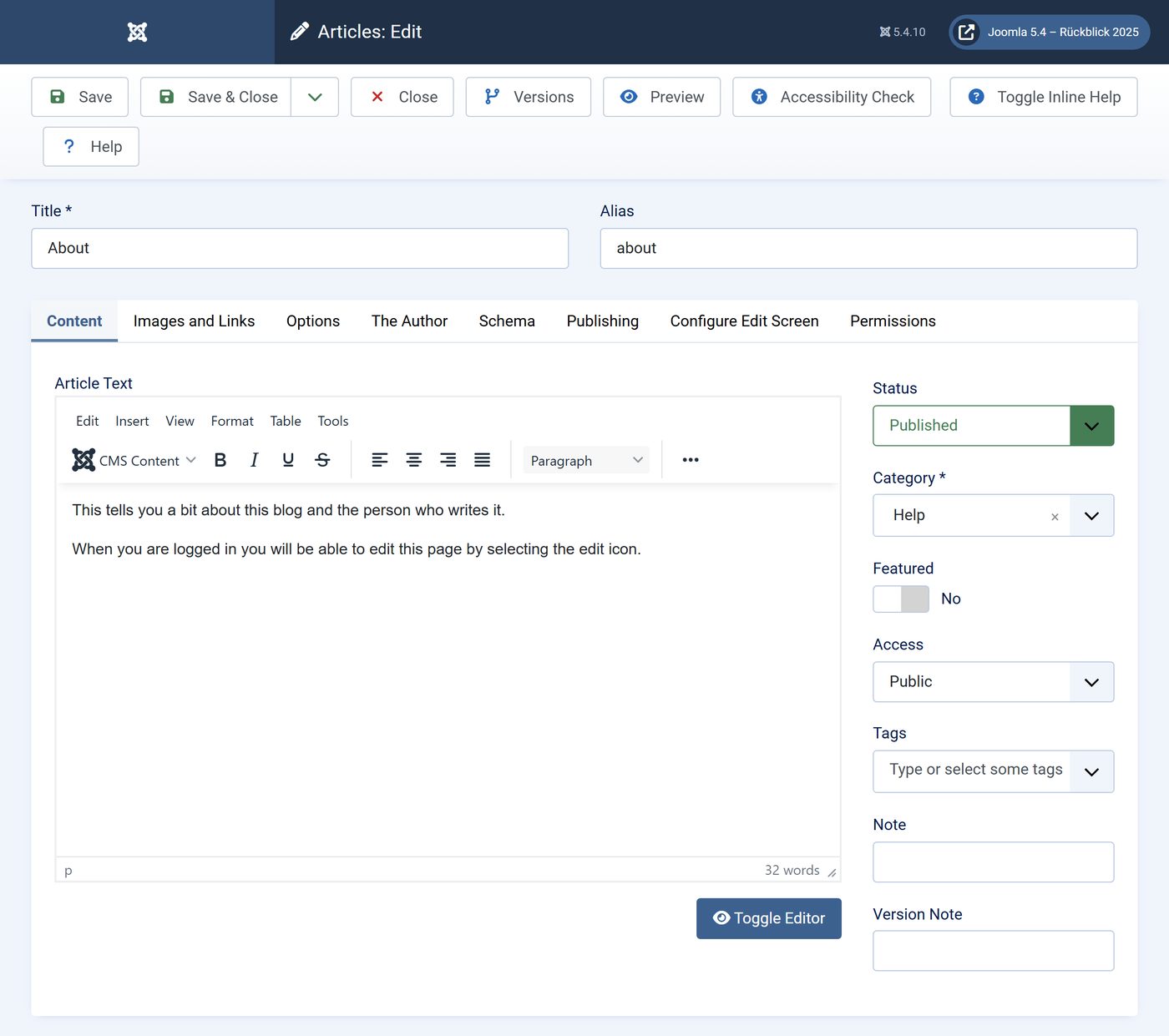Open the CMS Content dropdown

(x=134, y=460)
